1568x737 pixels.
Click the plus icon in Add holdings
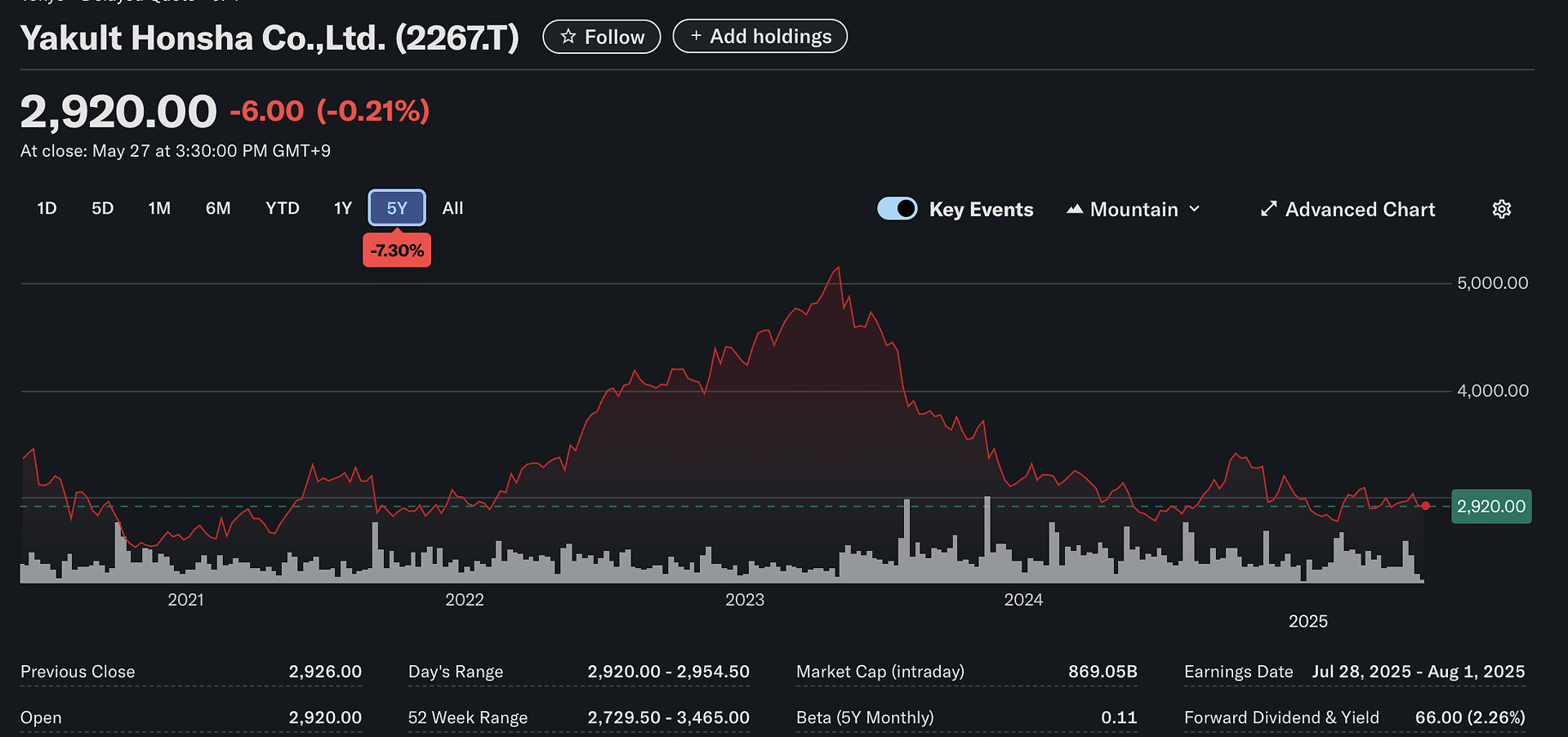pos(696,36)
